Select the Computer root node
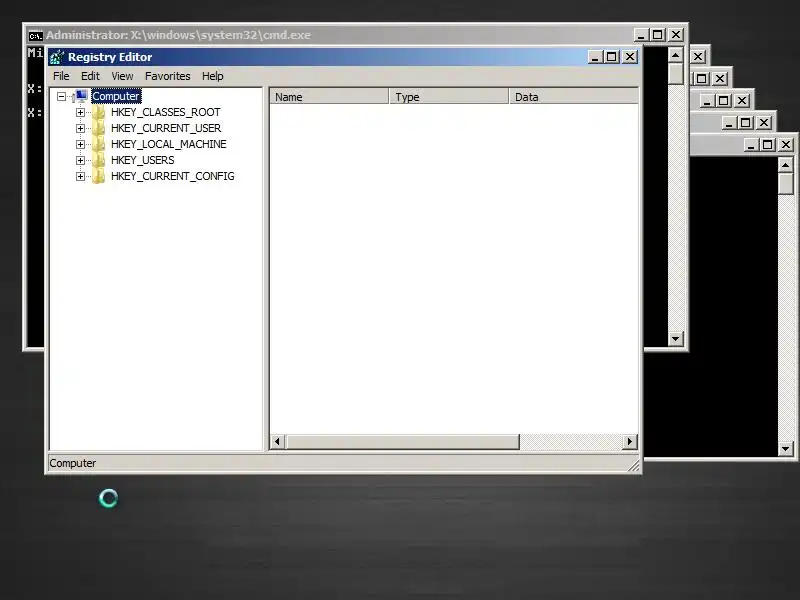 [x=116, y=96]
